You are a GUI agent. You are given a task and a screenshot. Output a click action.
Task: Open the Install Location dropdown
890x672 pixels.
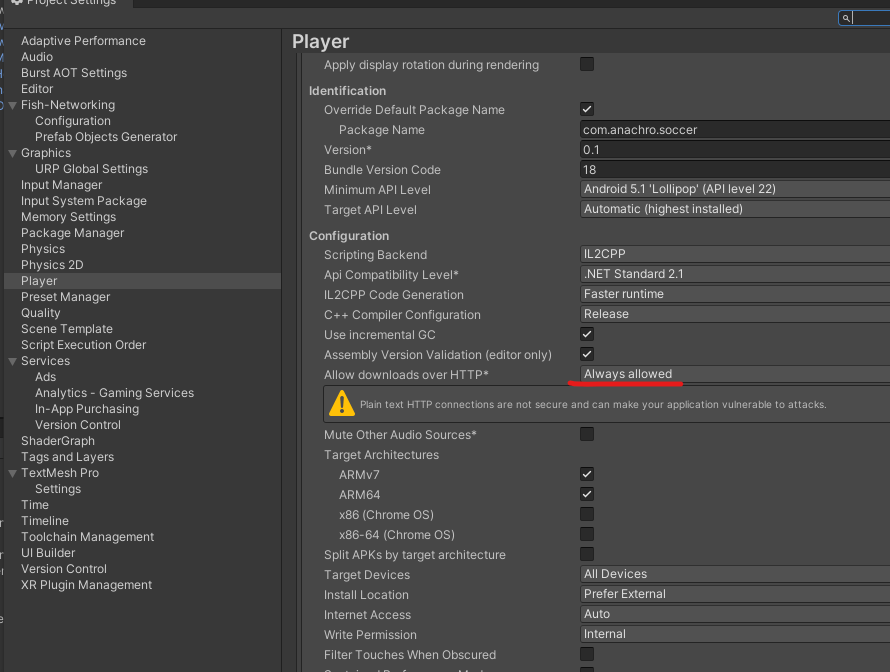pos(735,594)
